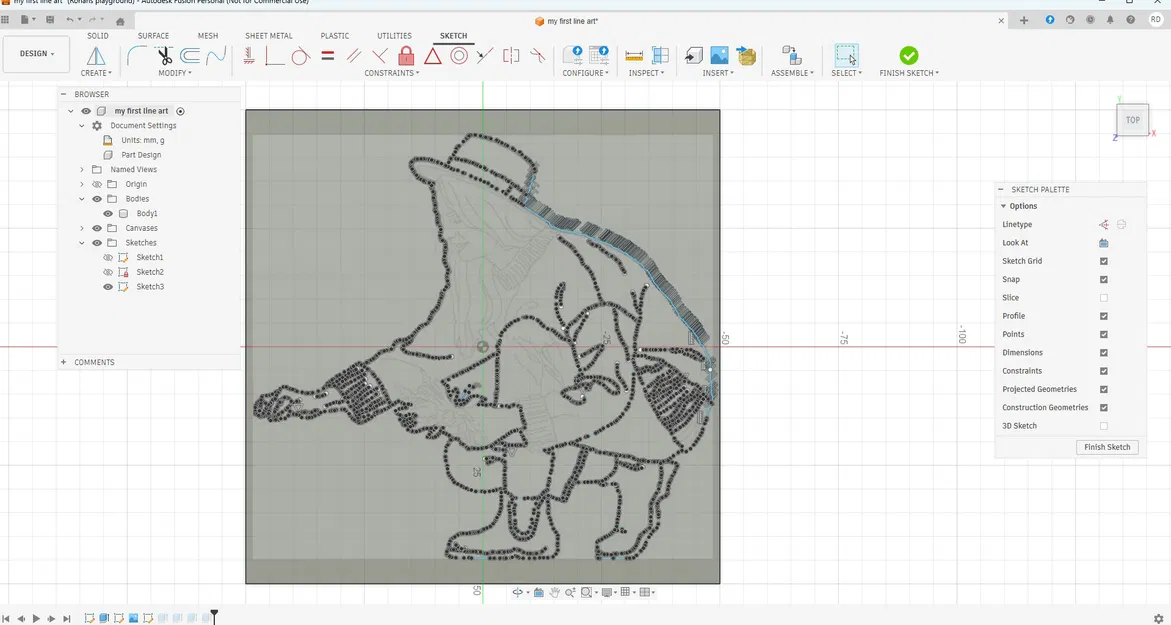The height and width of the screenshot is (625, 1171).
Task: Apply the Concentric constraint
Action: point(458,55)
